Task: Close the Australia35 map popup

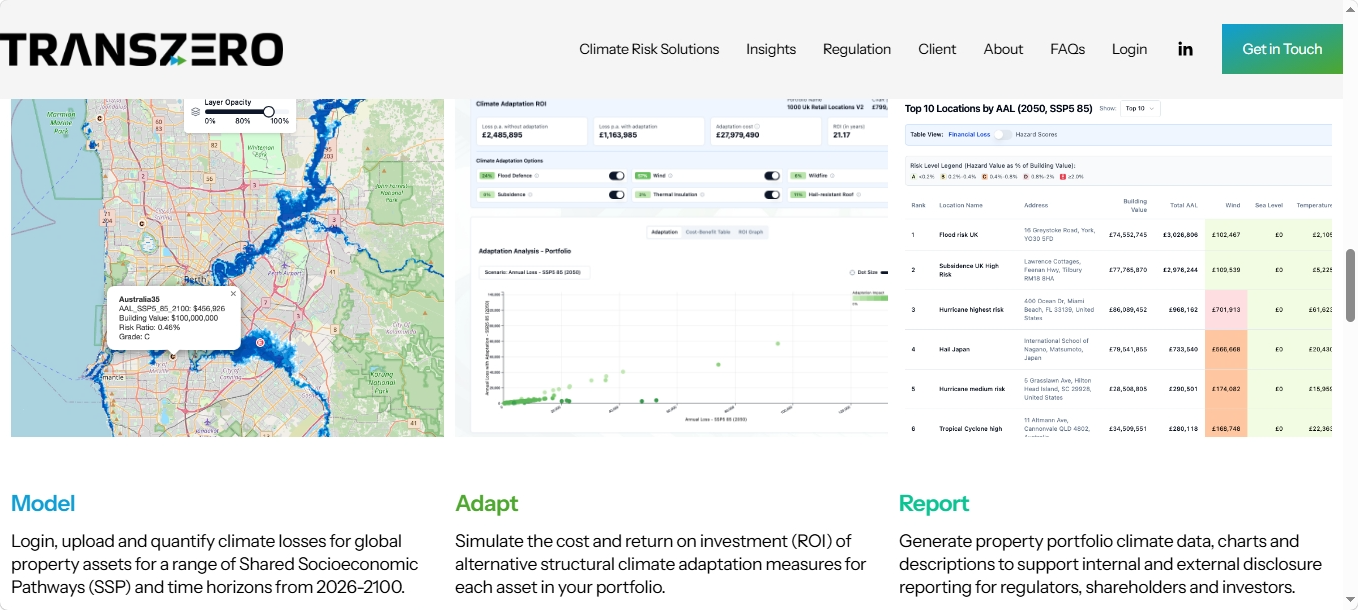Action: click(x=233, y=294)
